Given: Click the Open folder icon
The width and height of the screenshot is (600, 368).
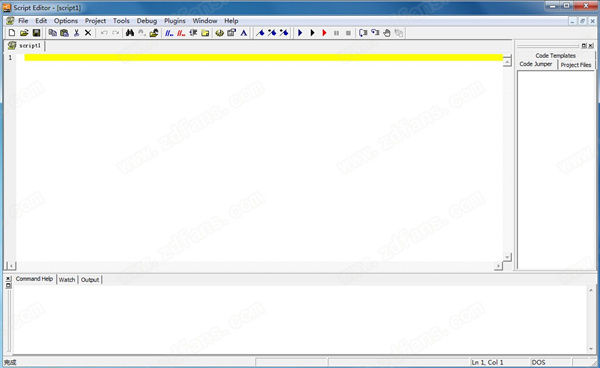Looking at the screenshot, I should coord(24,33).
